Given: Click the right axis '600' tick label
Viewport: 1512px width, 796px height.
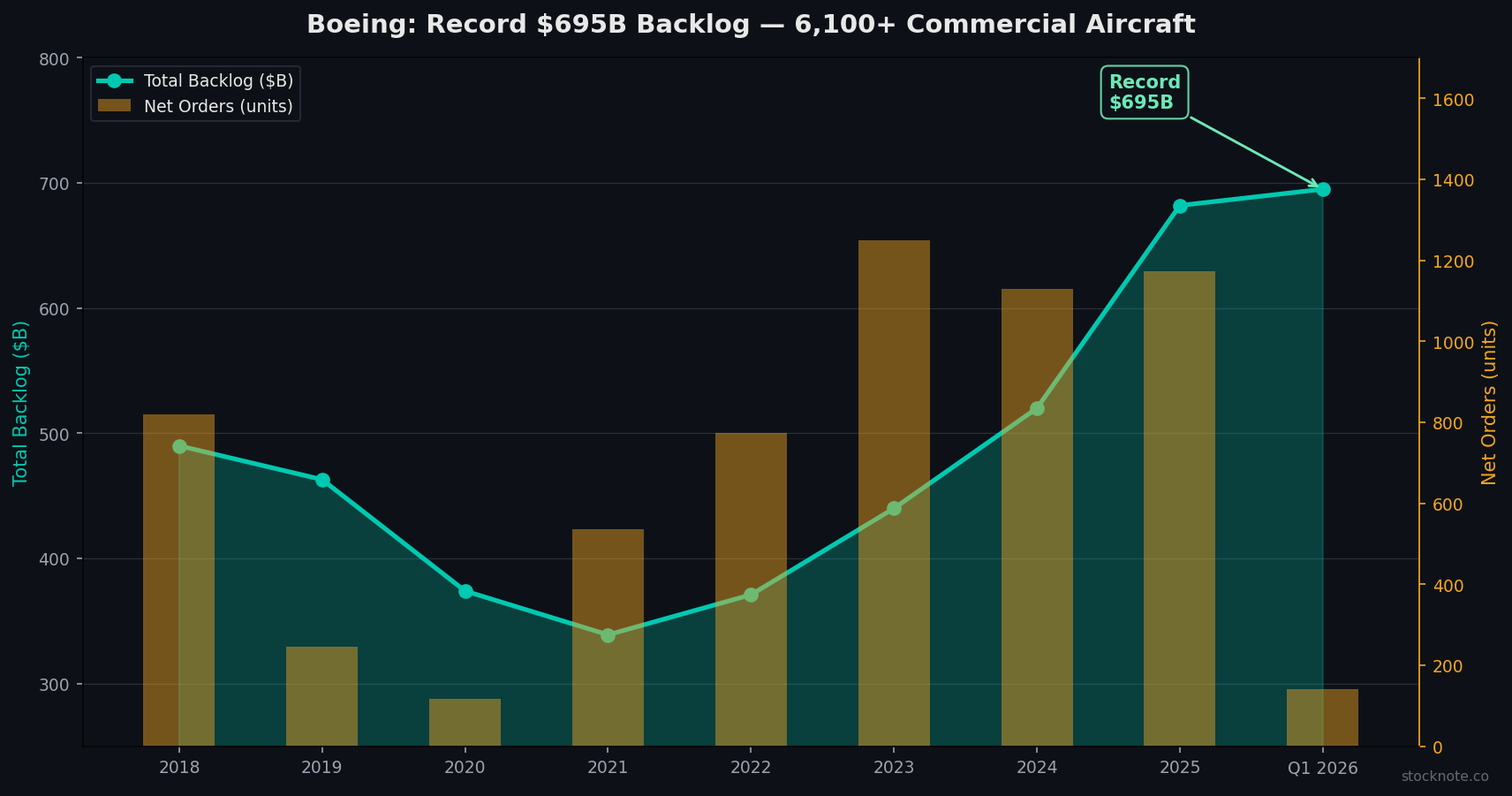Looking at the screenshot, I should click(1448, 504).
